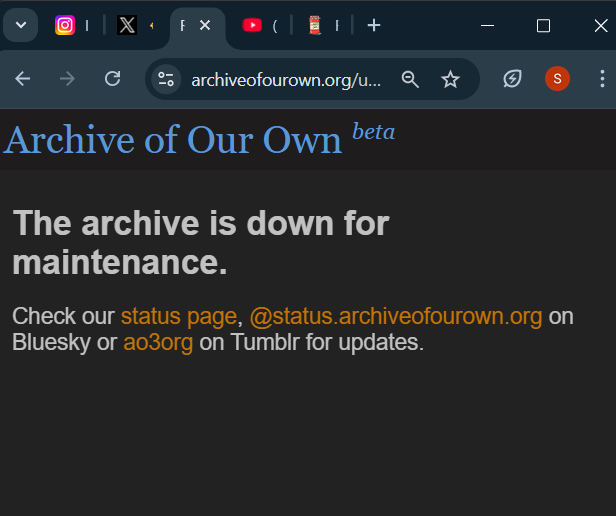Screen dimensions: 616x516
Task: Go back to the previous page
Action: tap(22, 79)
